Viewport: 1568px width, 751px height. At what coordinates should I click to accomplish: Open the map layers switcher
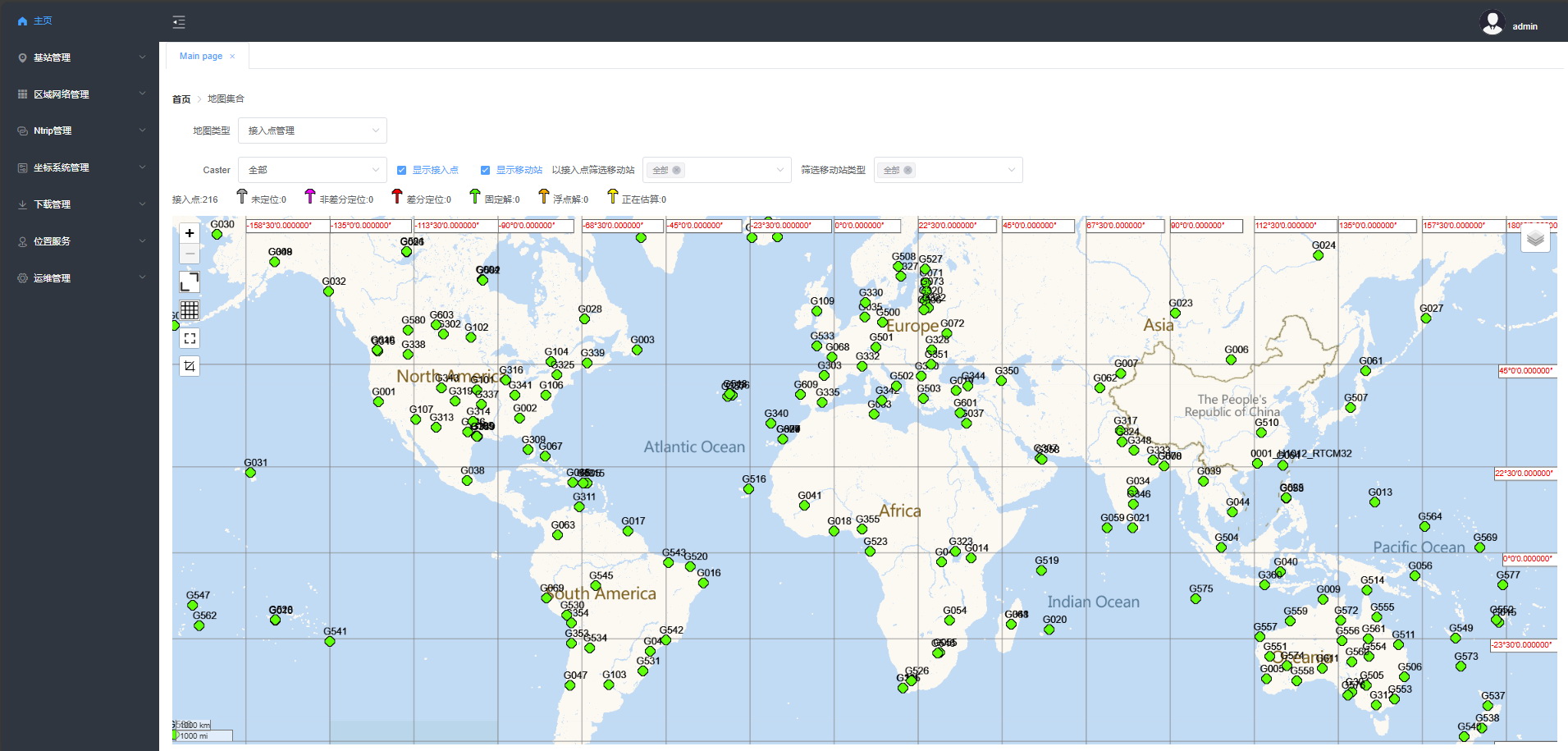coord(1535,239)
